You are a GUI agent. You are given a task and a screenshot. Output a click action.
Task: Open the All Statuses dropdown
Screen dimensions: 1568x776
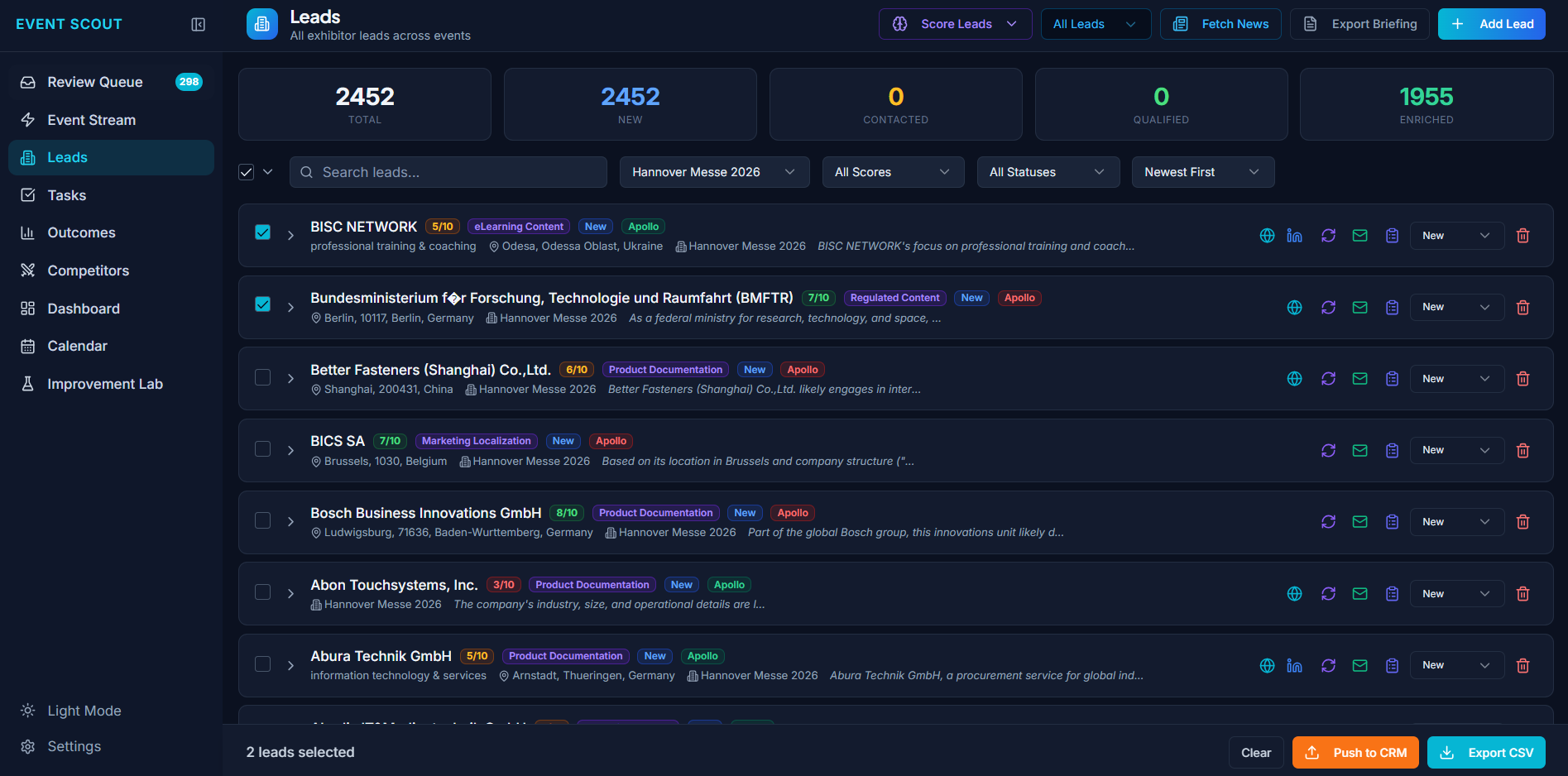click(1048, 172)
